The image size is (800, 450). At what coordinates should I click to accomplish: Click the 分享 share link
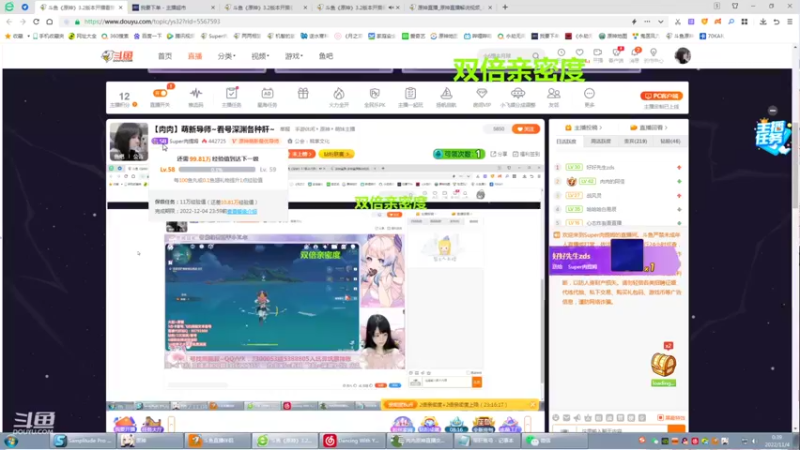coord(499,154)
